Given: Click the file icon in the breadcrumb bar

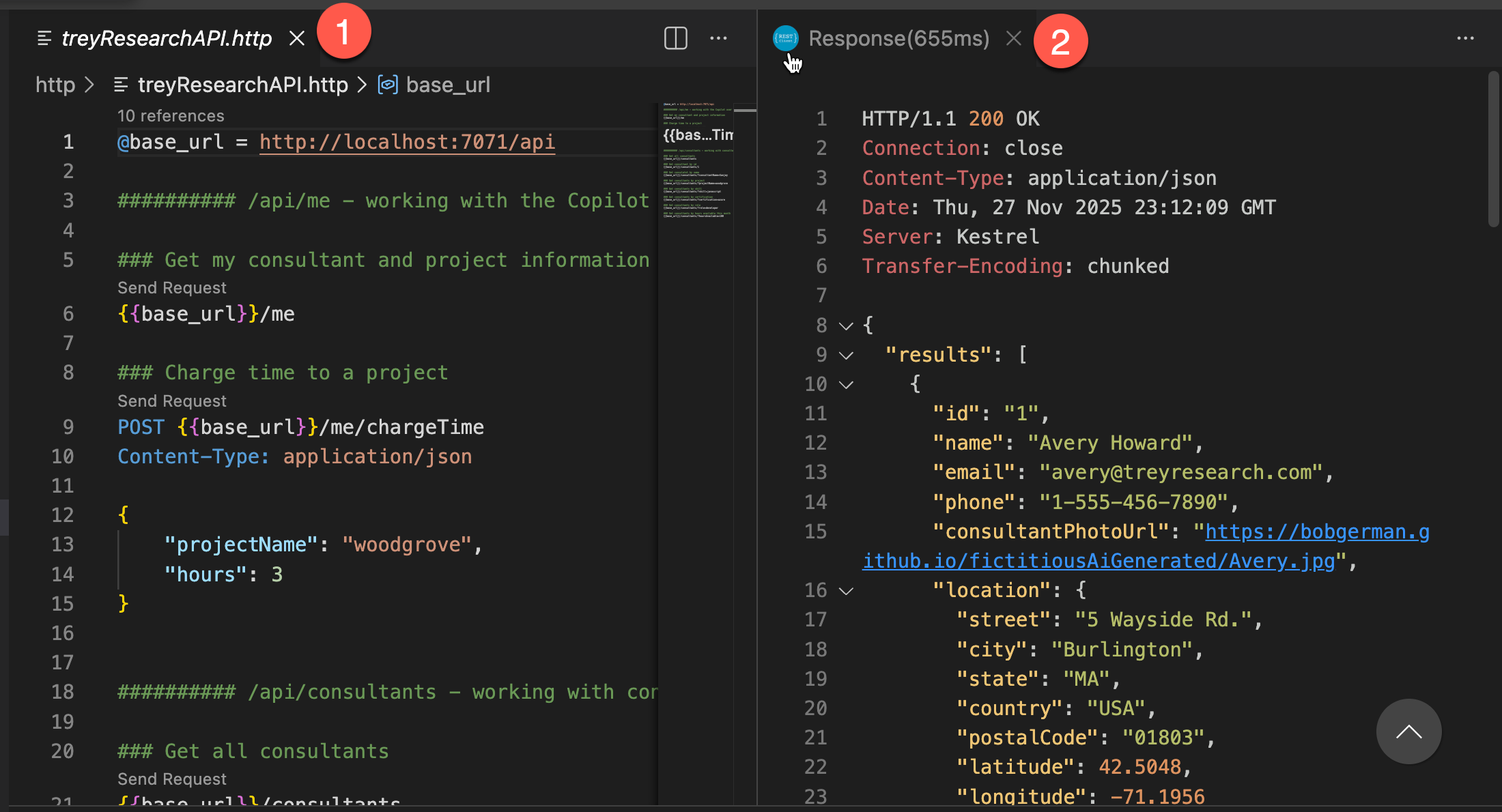Looking at the screenshot, I should [x=120, y=84].
